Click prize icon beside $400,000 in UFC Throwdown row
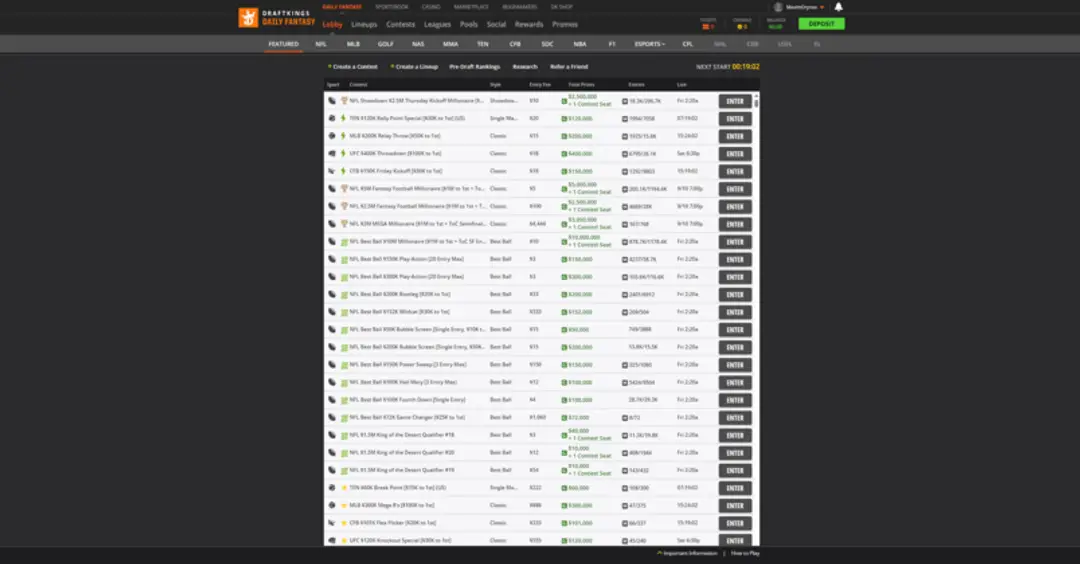1080x564 pixels. click(x=564, y=154)
